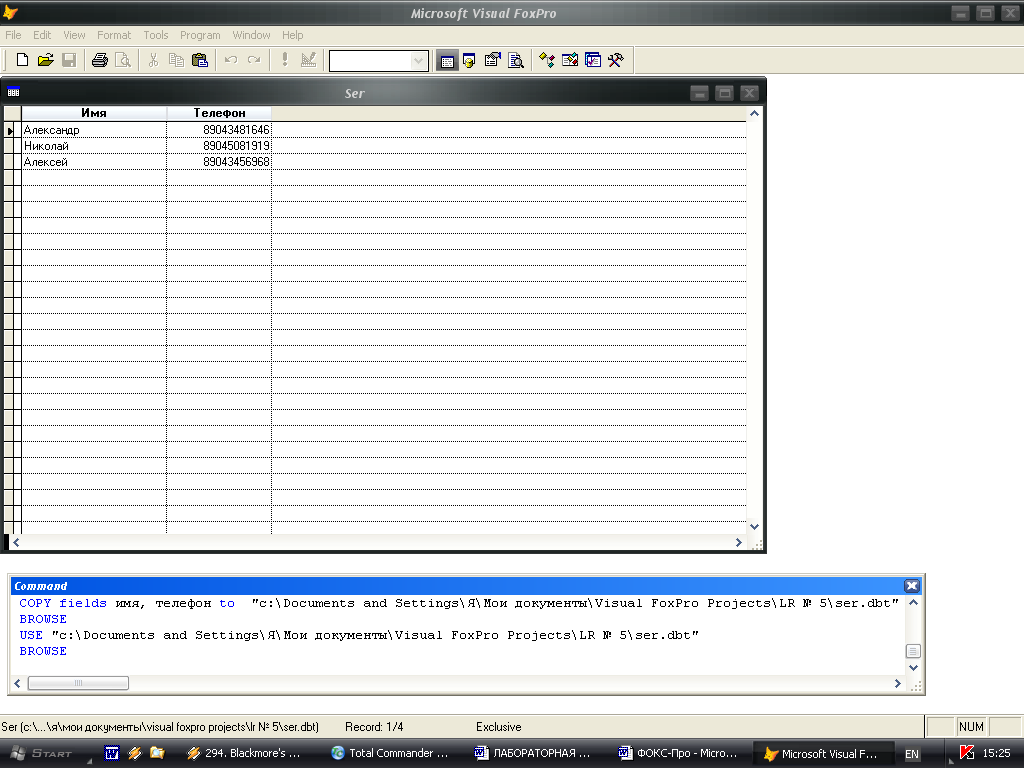Click the Command window scroll up arrow
Image resolution: width=1024 pixels, height=768 pixels.
click(913, 603)
